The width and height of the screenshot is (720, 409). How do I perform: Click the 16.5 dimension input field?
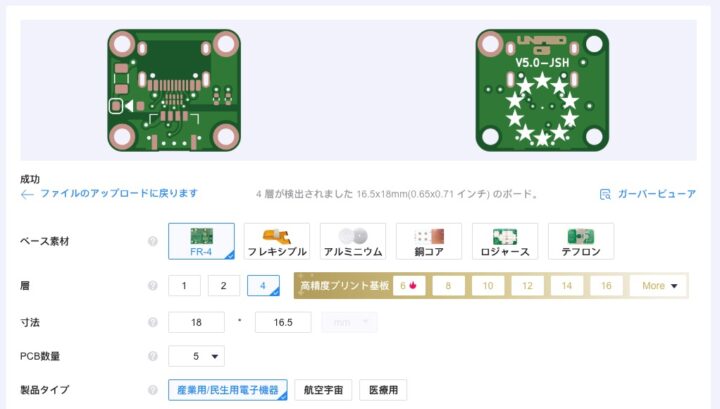(x=283, y=322)
